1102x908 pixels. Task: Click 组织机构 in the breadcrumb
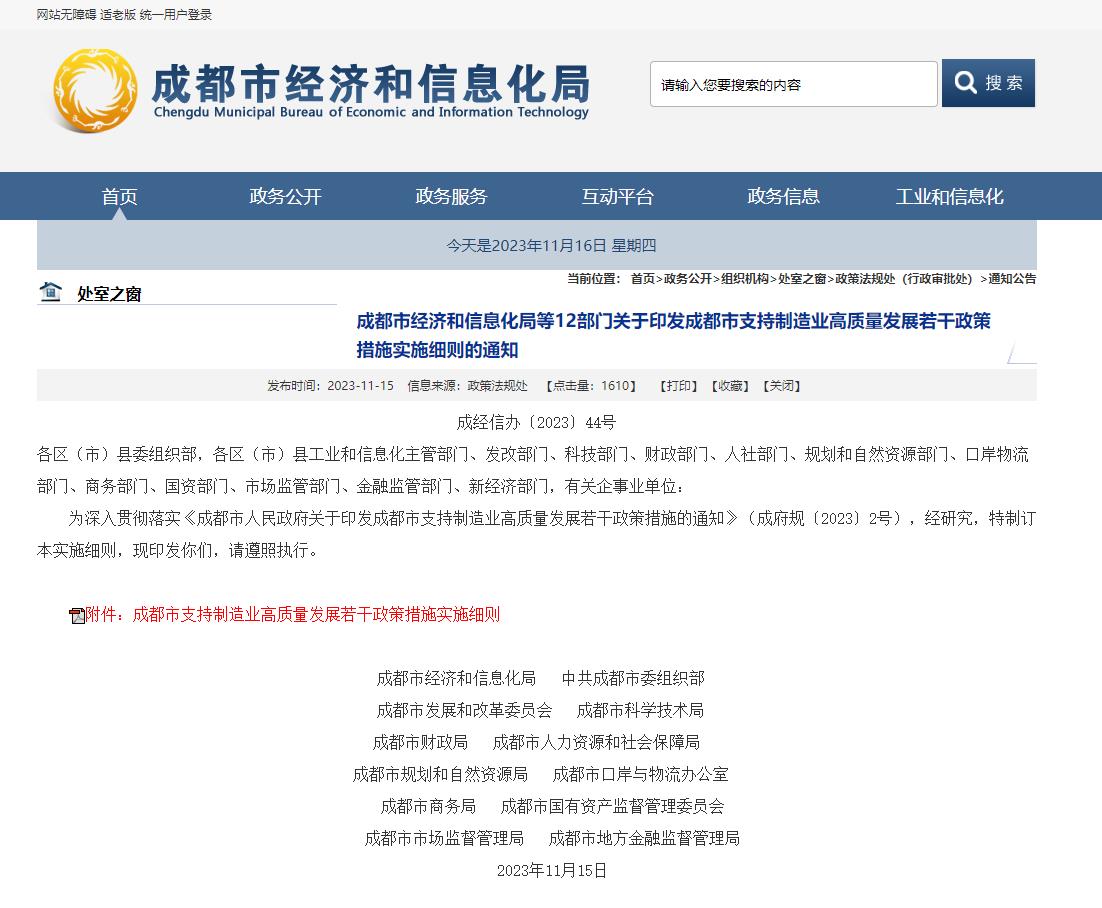click(745, 279)
